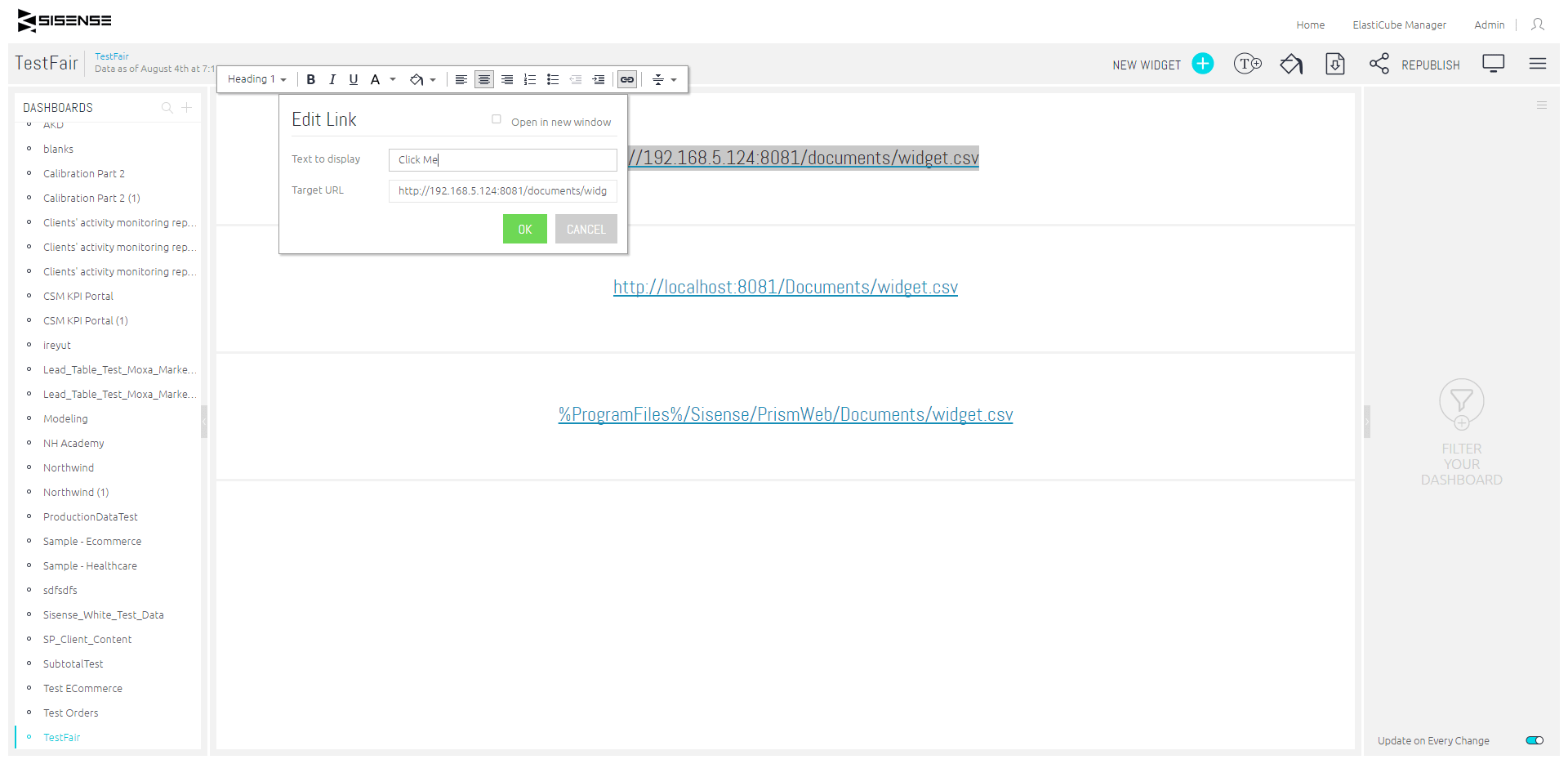The image size is (1568, 764).
Task: Open the Sample - Healthcare dashboard
Action: point(90,566)
